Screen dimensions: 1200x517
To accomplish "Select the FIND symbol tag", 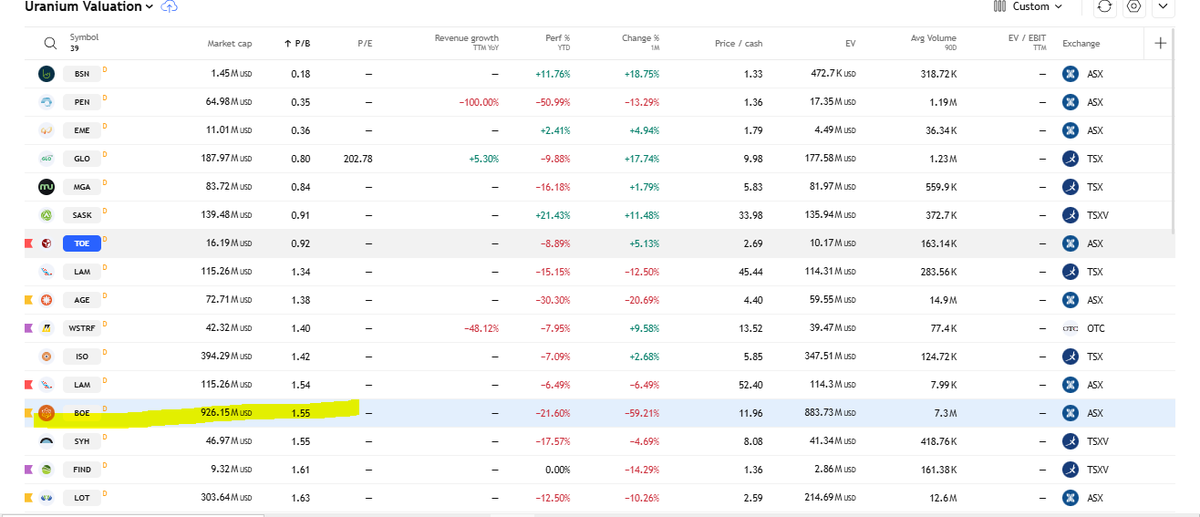I will [x=81, y=469].
